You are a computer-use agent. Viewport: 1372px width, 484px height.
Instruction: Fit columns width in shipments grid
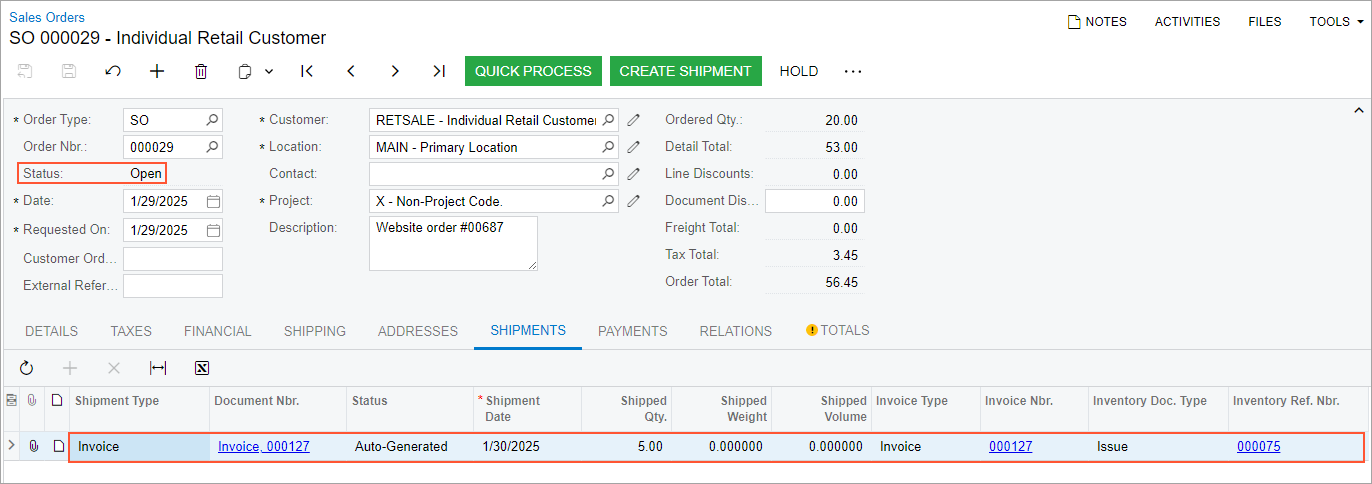click(158, 368)
